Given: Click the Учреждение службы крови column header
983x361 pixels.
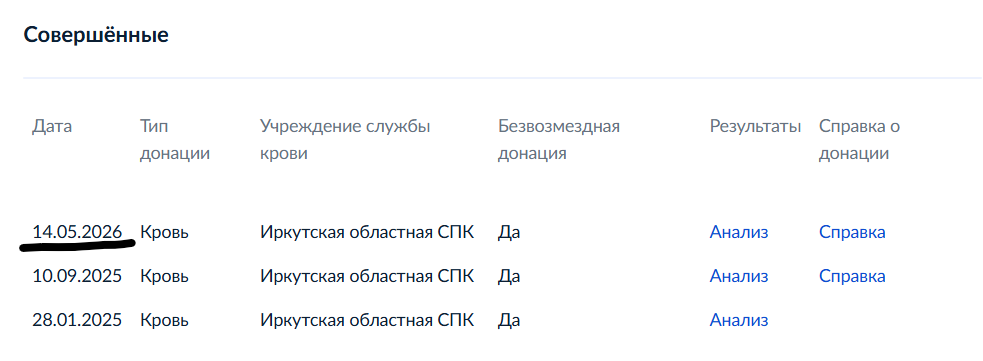Looking at the screenshot, I should click(x=345, y=140).
